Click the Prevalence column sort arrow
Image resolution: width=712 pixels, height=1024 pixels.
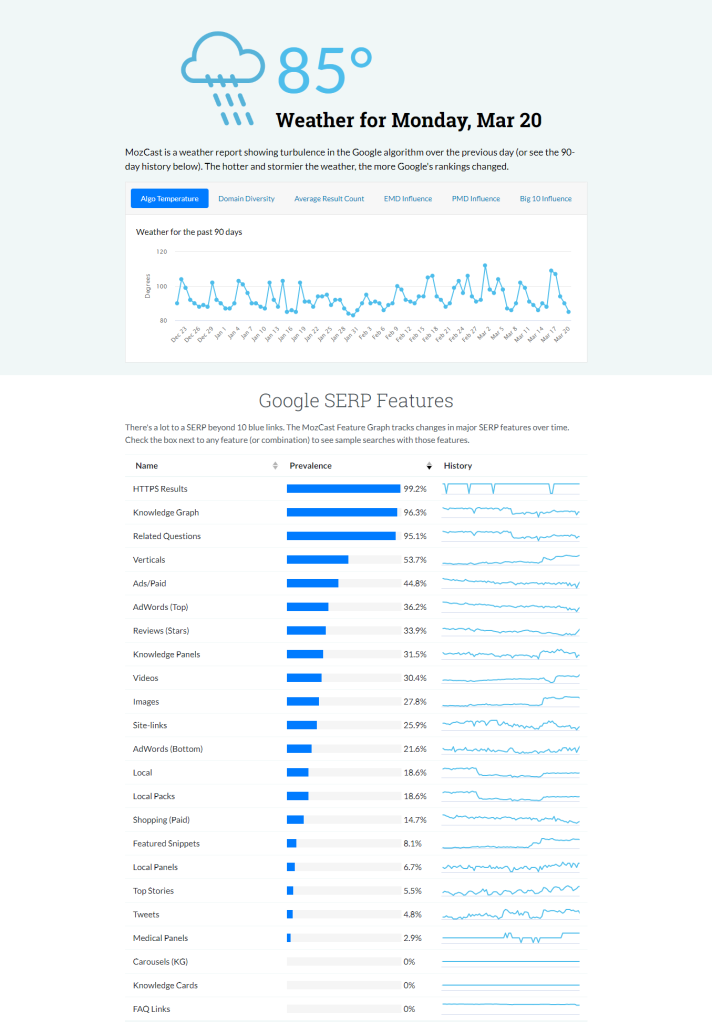[429, 466]
